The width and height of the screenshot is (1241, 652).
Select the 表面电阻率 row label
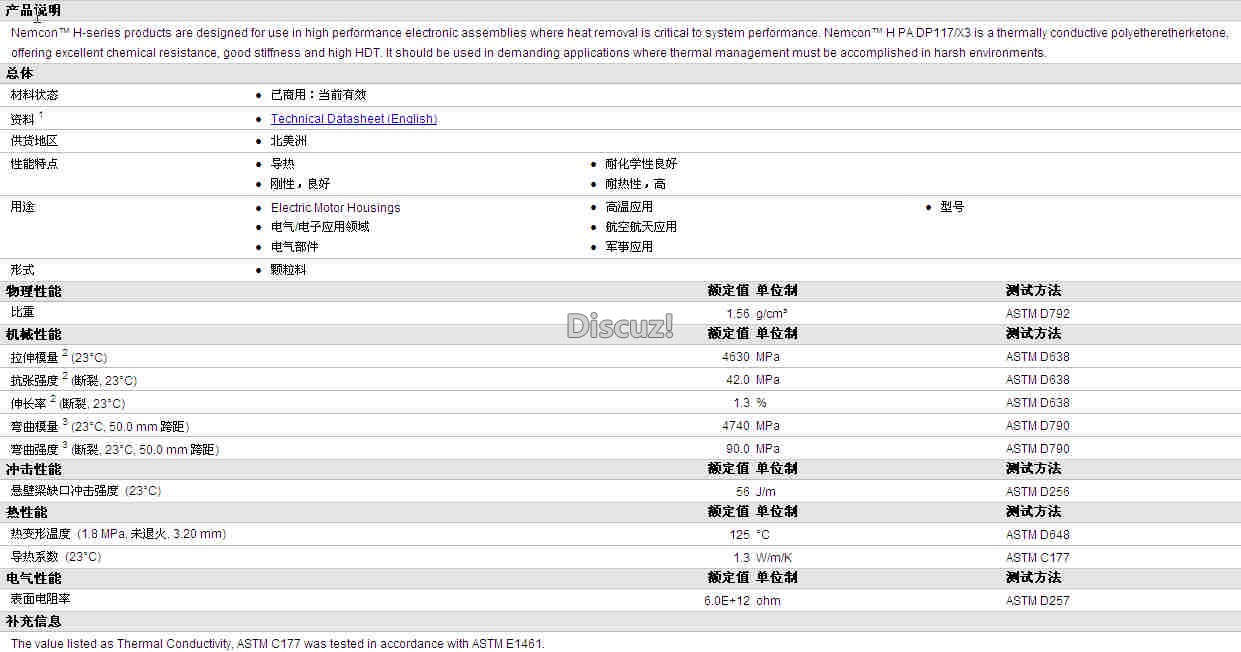pos(40,599)
